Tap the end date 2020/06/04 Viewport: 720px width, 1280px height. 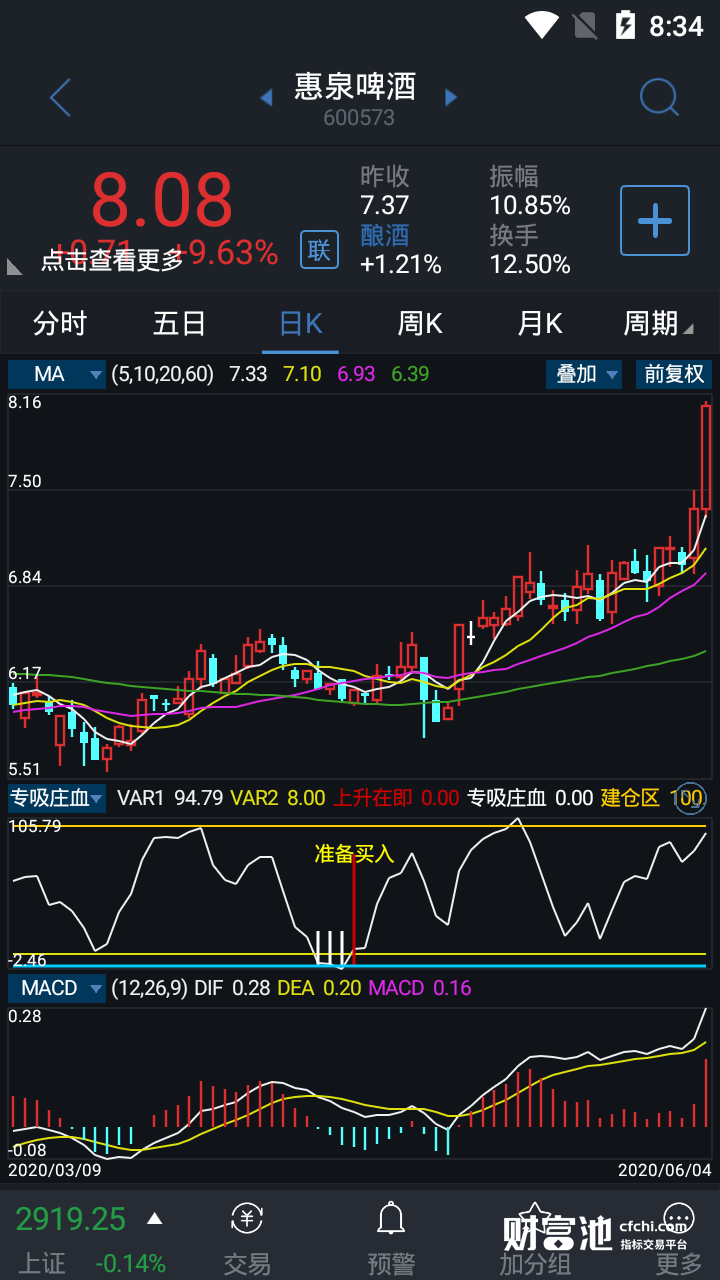664,1169
